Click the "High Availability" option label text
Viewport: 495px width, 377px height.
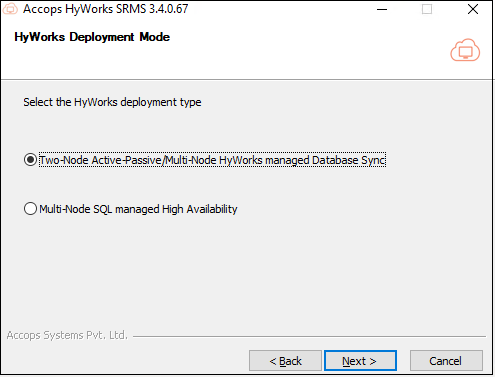click(x=200, y=209)
